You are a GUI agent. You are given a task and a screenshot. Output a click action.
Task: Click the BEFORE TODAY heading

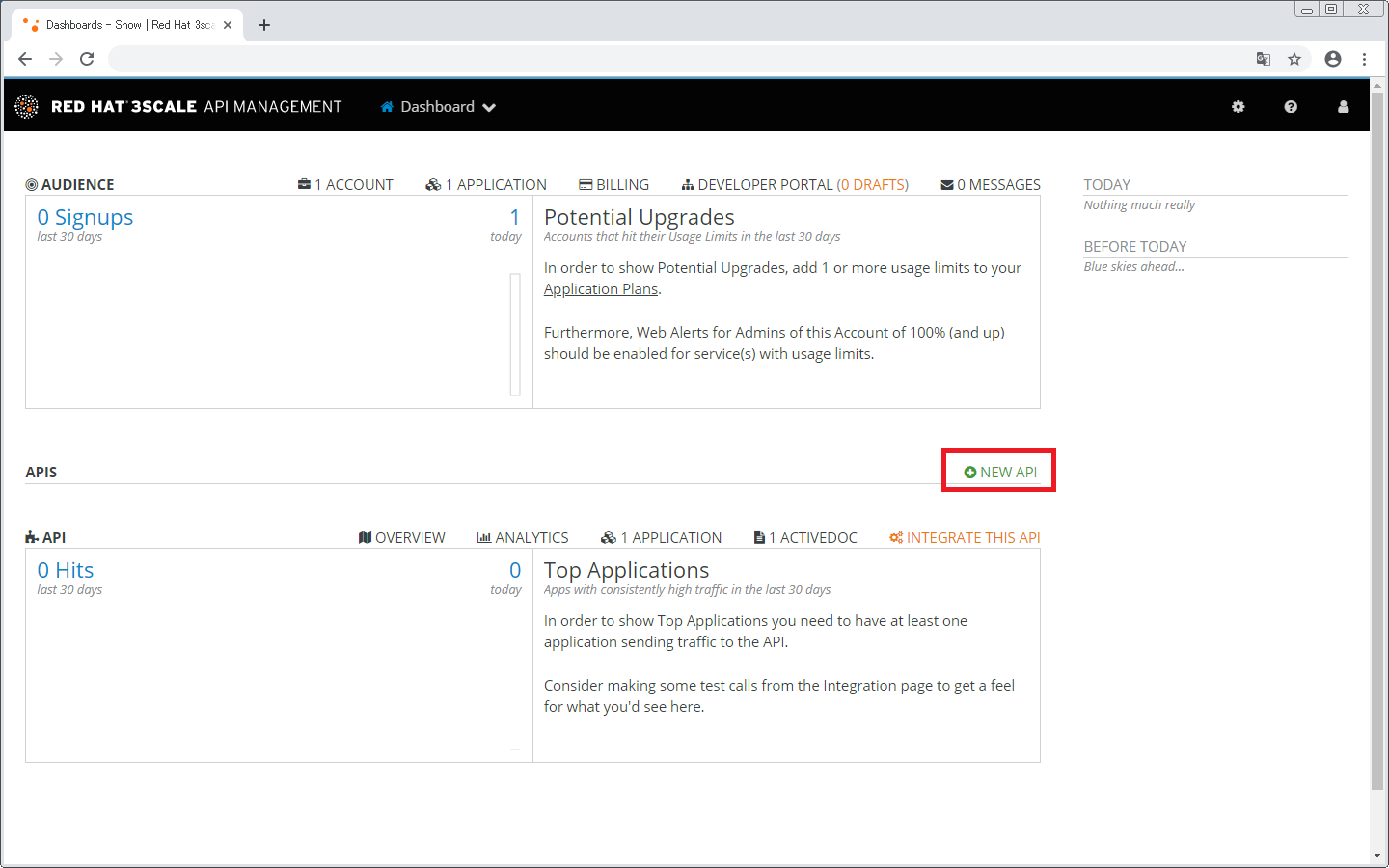coord(1135,247)
